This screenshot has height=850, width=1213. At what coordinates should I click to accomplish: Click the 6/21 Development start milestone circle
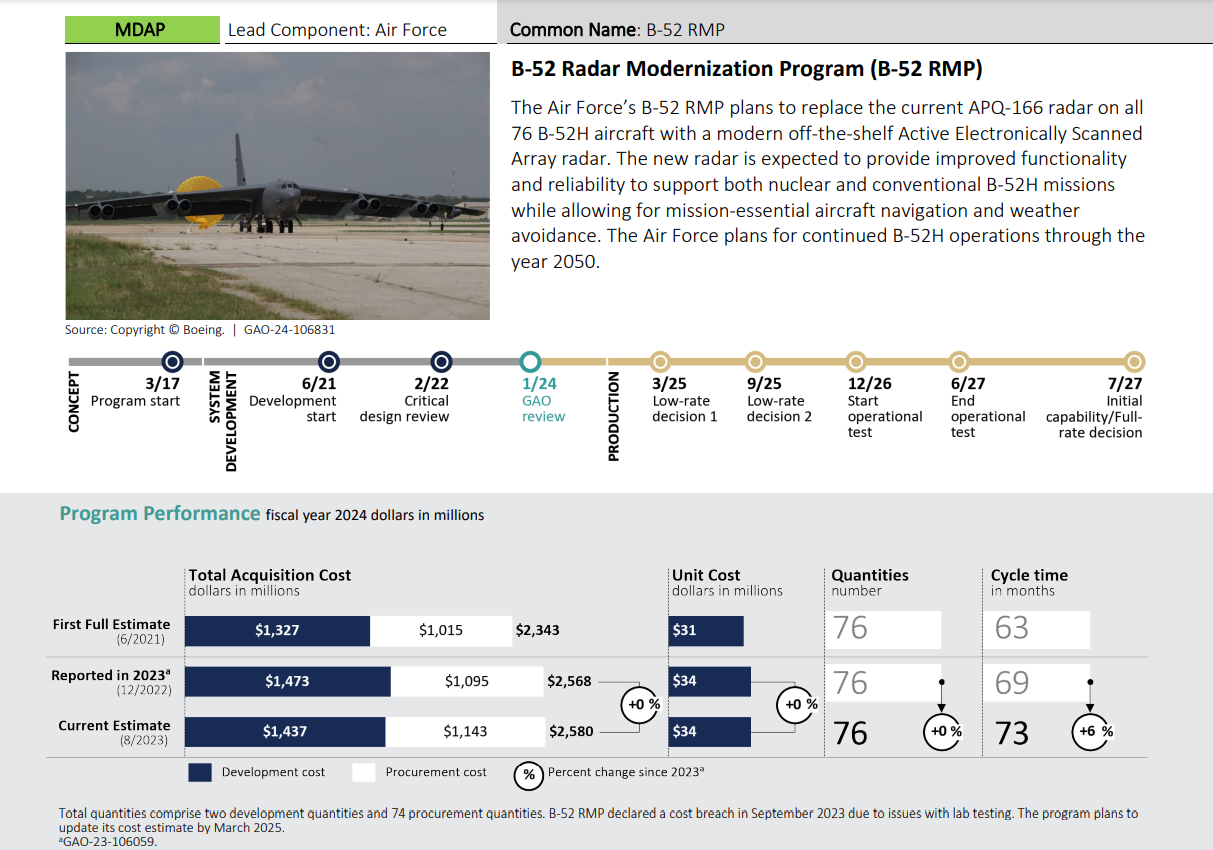point(328,362)
